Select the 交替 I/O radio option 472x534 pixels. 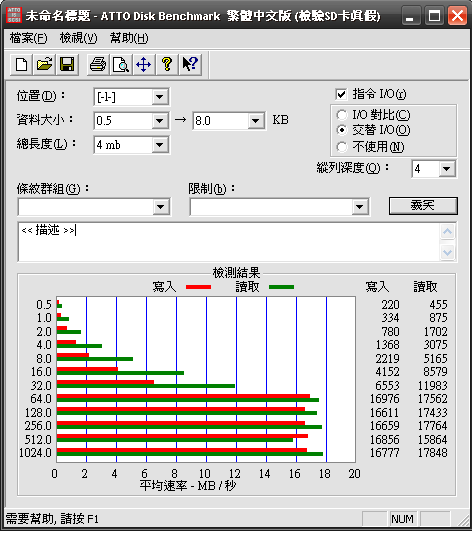(342, 130)
